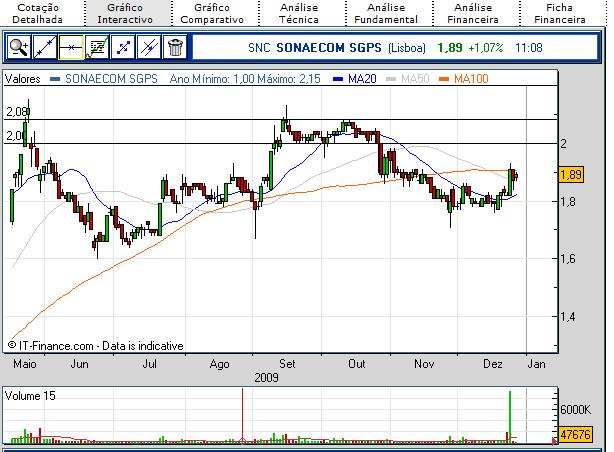This screenshot has width=614, height=452.
Task: Click the 6000K volume axis label
Action: [x=575, y=410]
